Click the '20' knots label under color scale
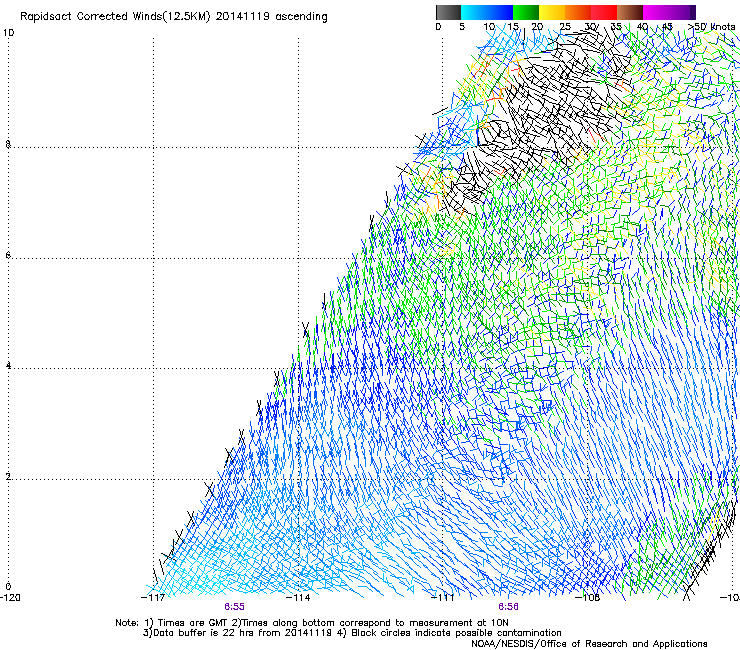 (x=537, y=27)
